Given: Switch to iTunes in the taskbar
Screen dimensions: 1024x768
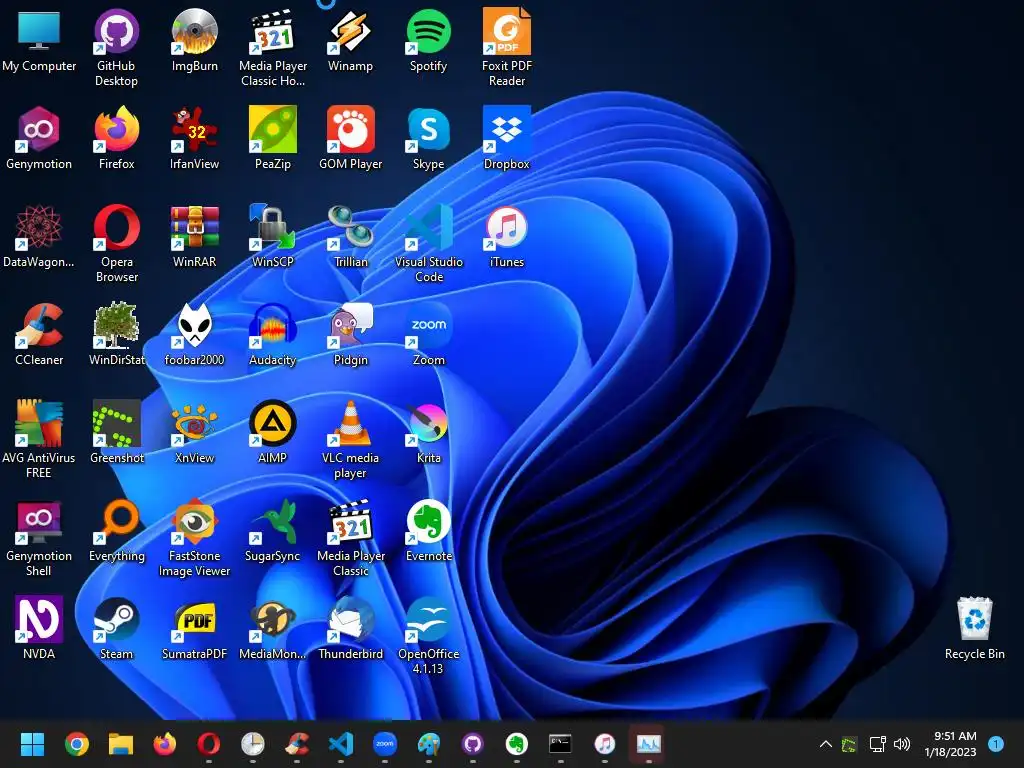Looking at the screenshot, I should click(605, 743).
